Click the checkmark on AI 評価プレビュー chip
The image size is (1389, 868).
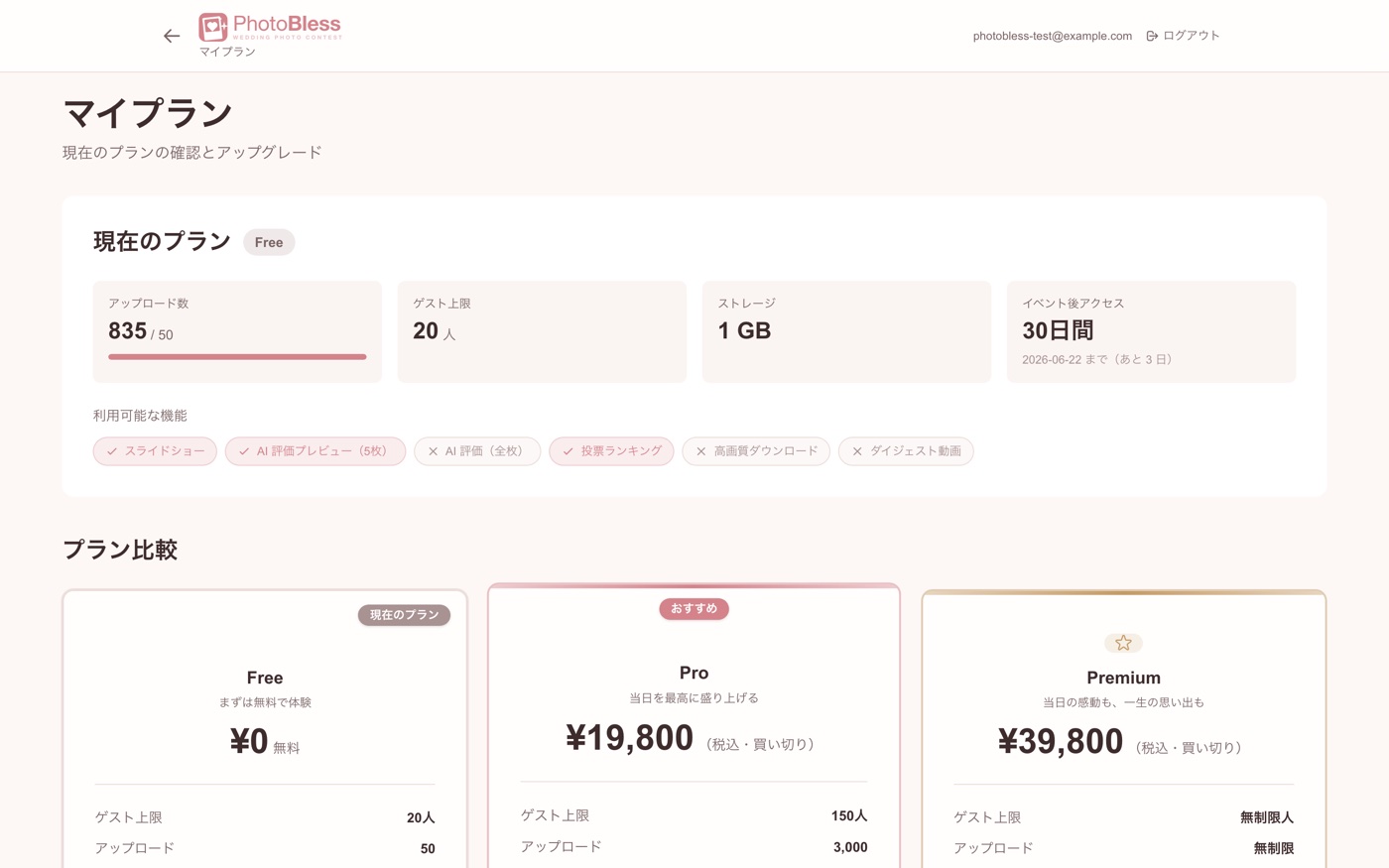244,451
